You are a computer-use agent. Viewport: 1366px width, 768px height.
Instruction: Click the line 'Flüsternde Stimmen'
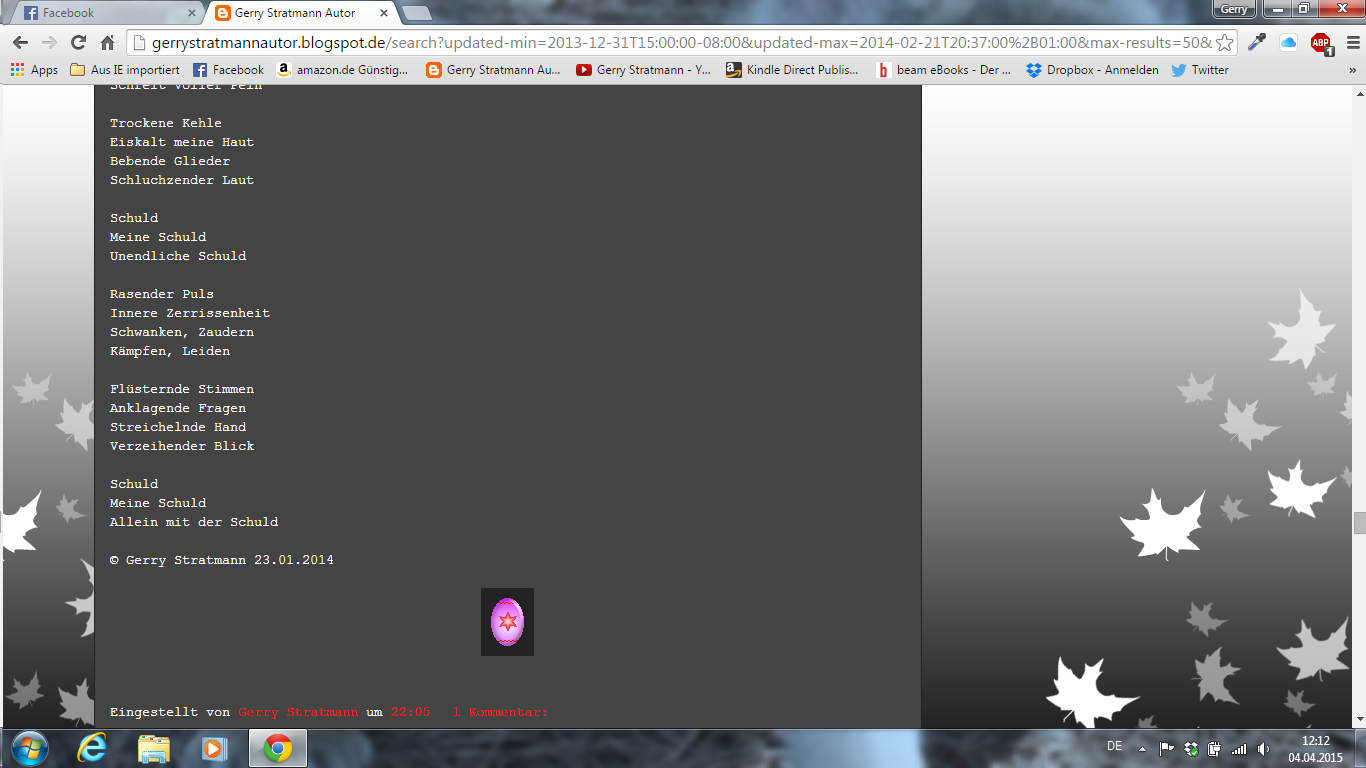(x=182, y=389)
